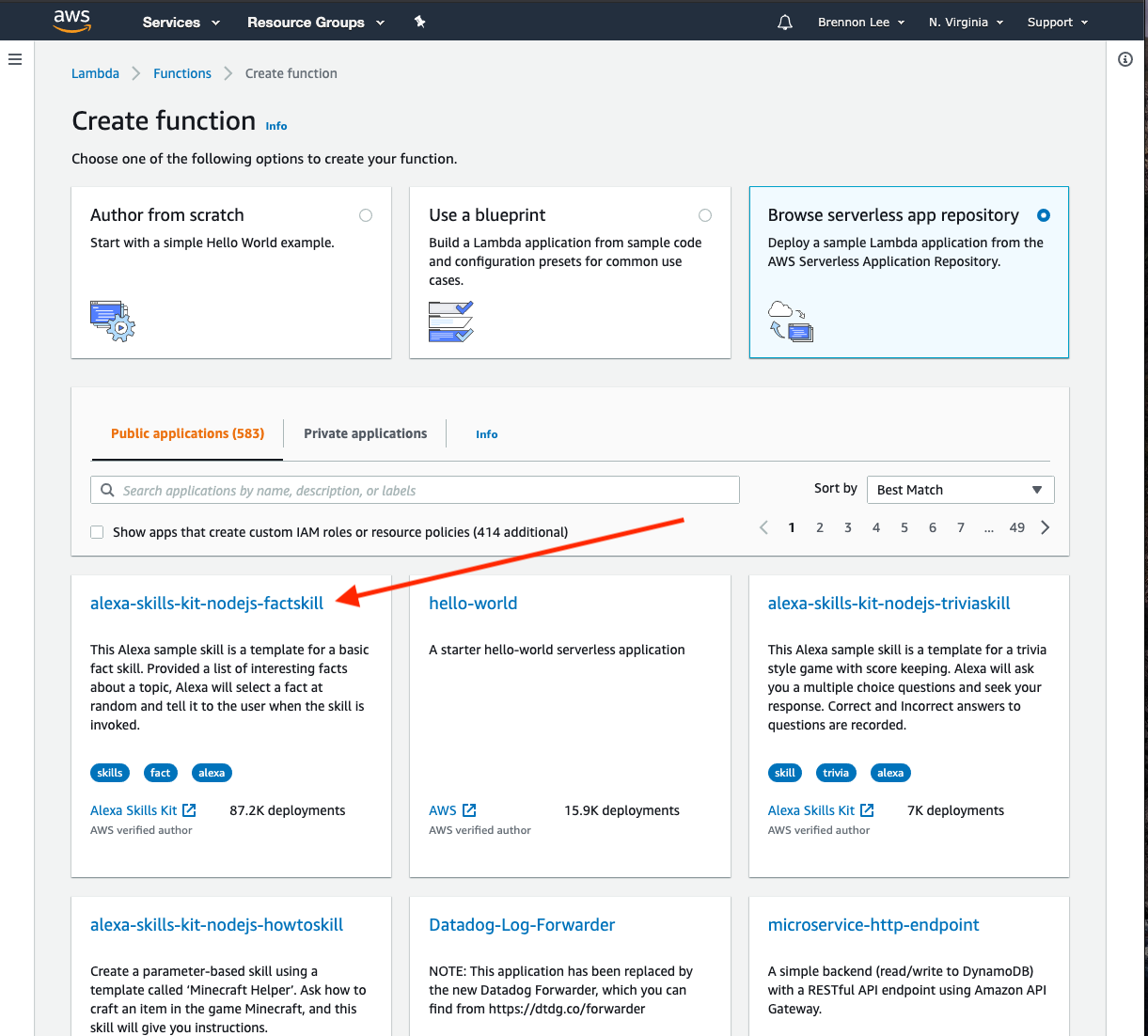Open alexa-skills-kit-nodejs-factskill application
The width and height of the screenshot is (1148, 1036).
click(x=207, y=604)
